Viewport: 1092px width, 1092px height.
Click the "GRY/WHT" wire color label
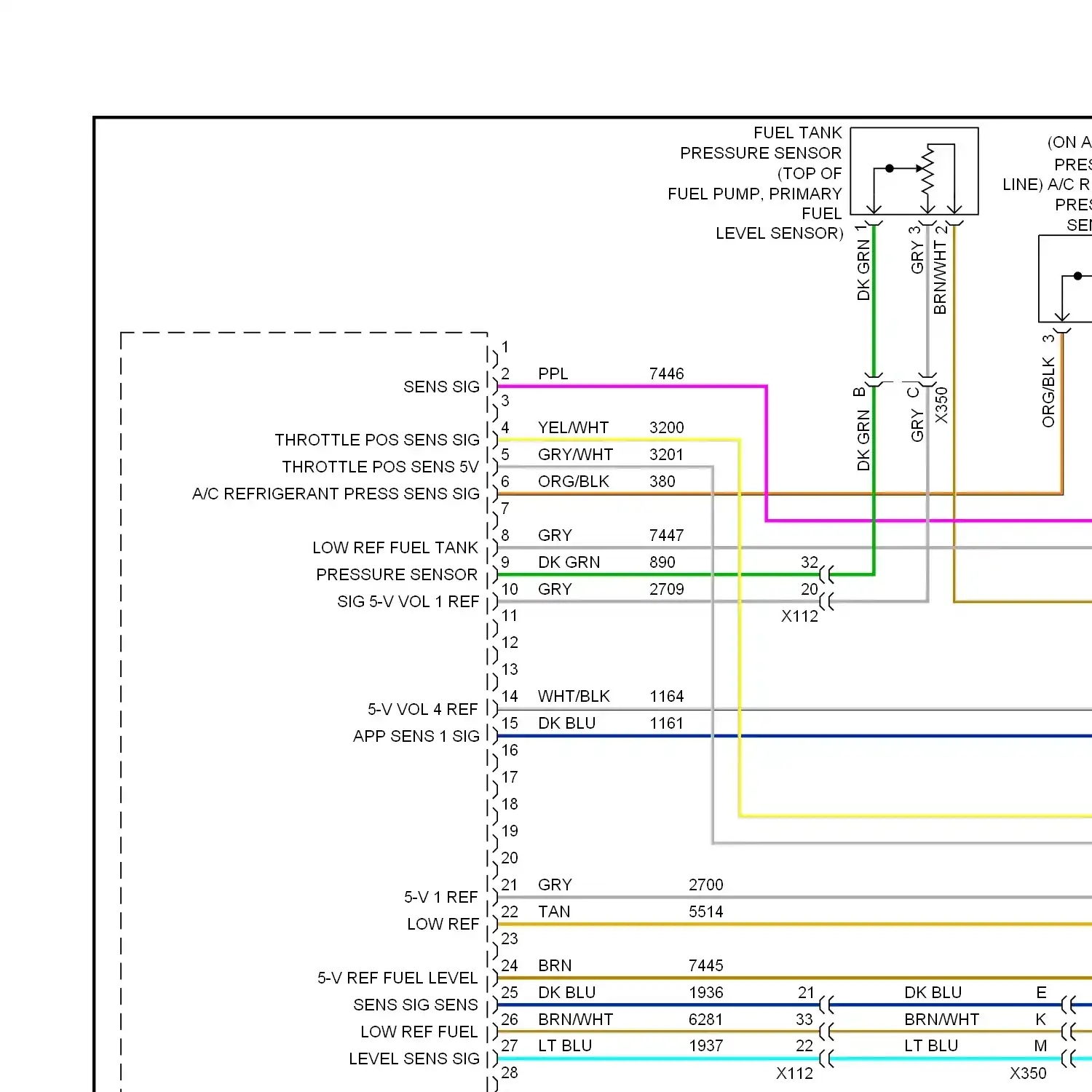click(x=575, y=454)
